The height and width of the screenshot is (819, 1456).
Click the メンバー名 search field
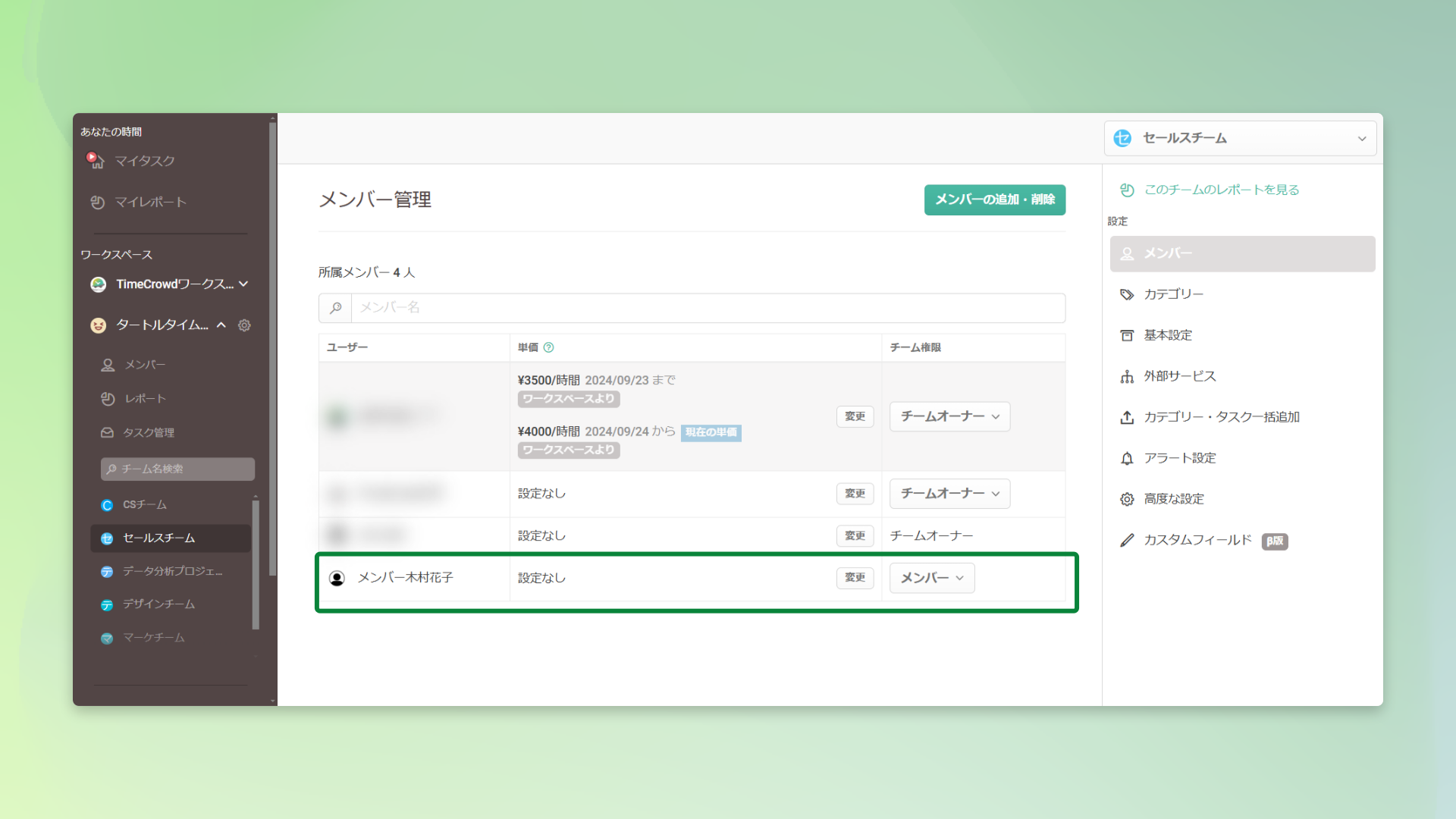click(705, 308)
